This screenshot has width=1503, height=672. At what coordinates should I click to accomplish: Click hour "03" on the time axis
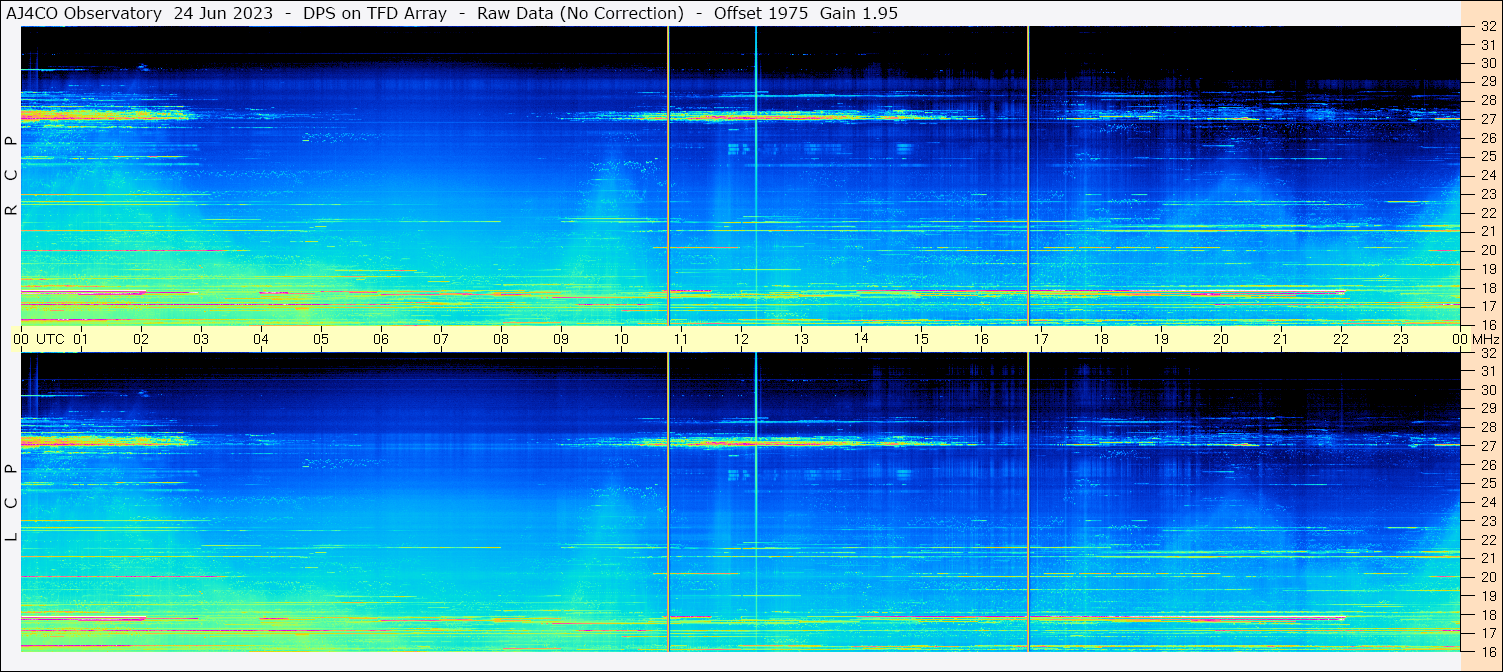pyautogui.click(x=201, y=339)
